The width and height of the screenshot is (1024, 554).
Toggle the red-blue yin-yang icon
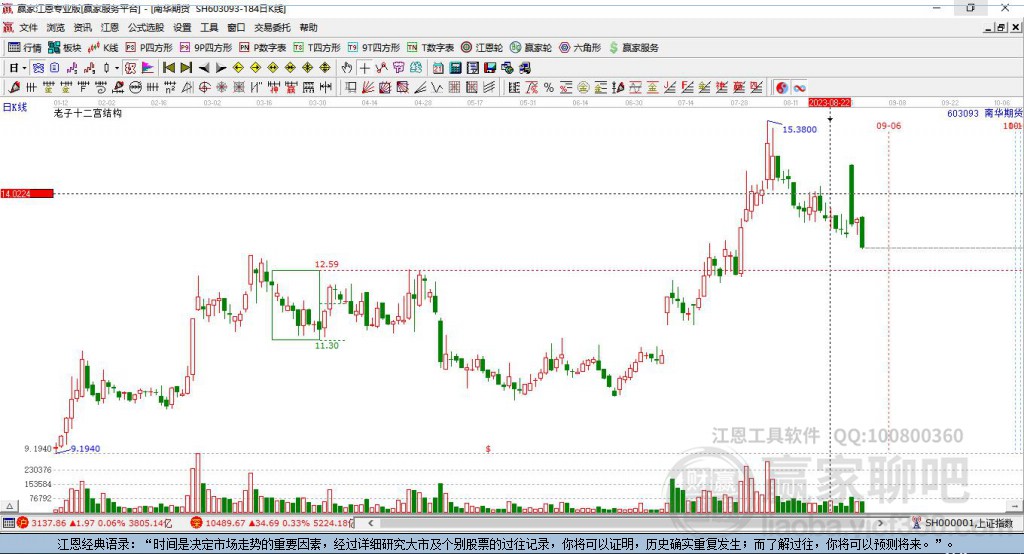pyautogui.click(x=782, y=87)
